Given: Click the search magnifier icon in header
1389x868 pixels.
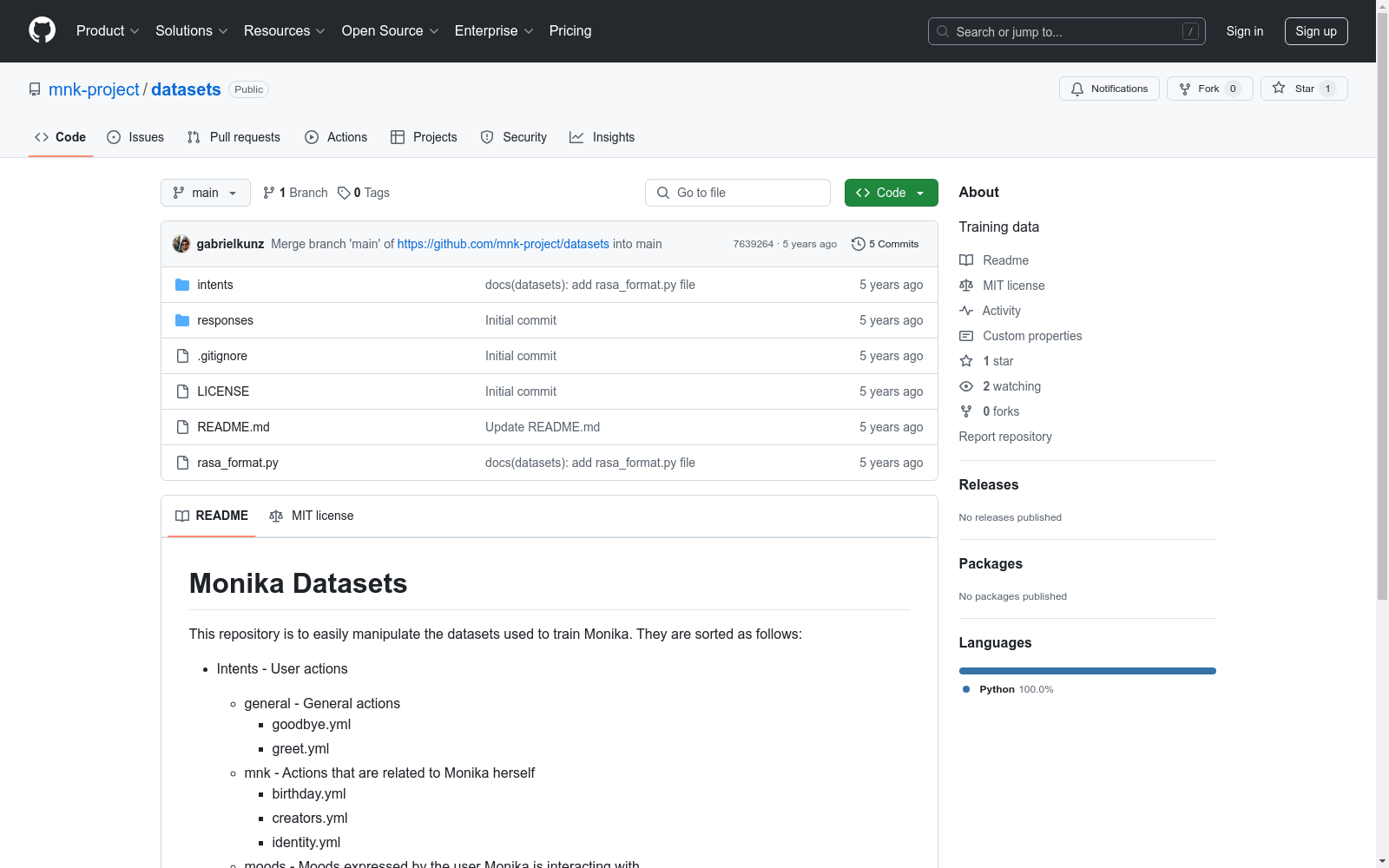Looking at the screenshot, I should pyautogui.click(x=943, y=31).
